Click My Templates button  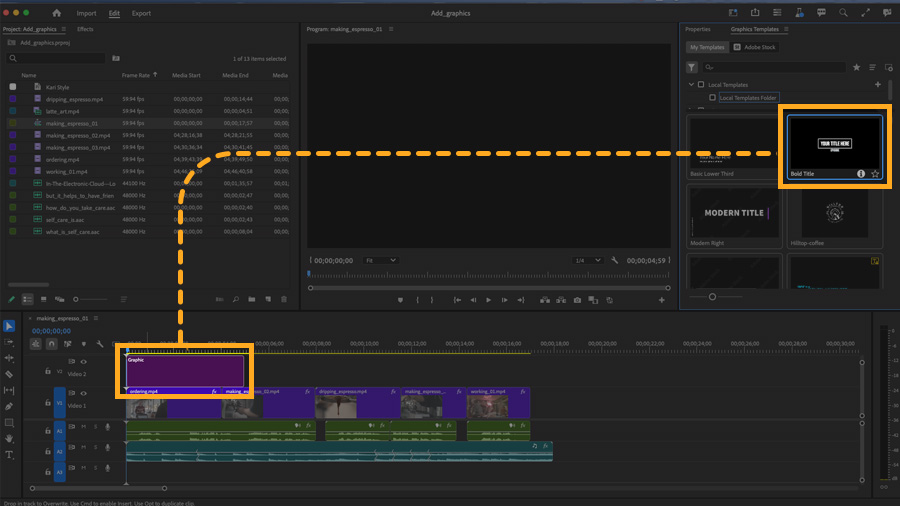click(x=707, y=47)
